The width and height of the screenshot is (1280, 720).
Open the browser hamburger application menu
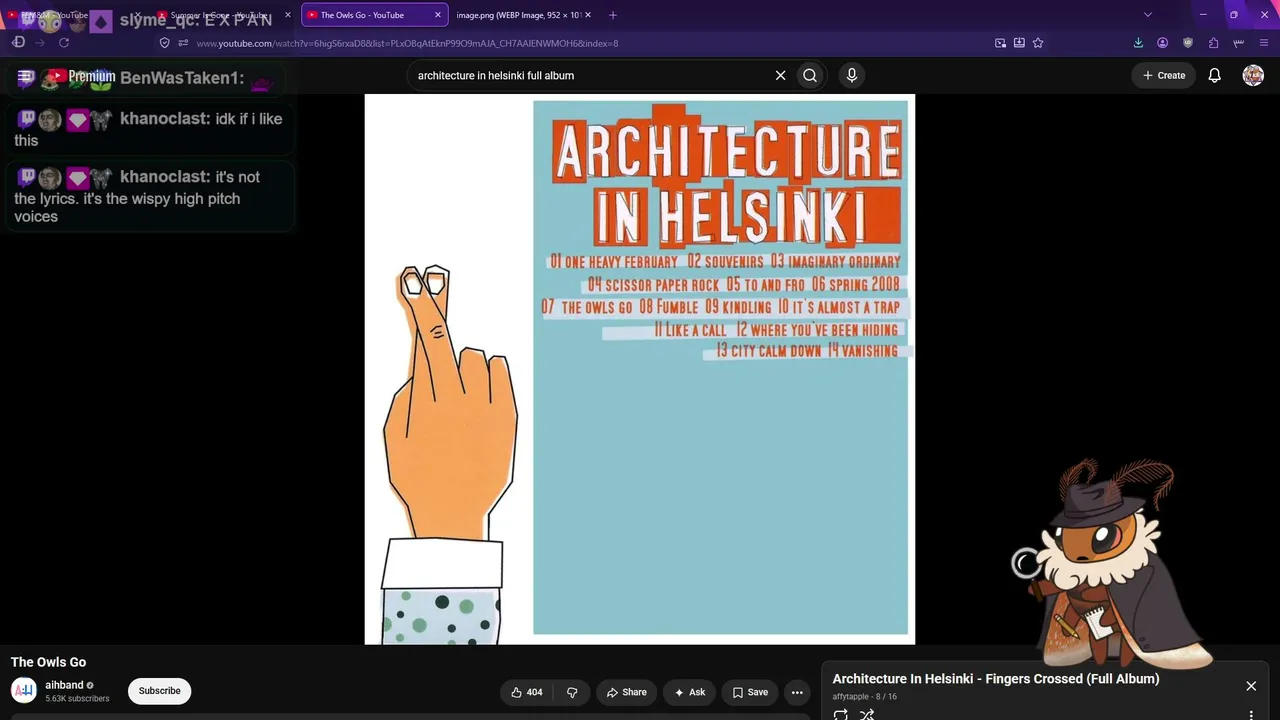(1263, 43)
